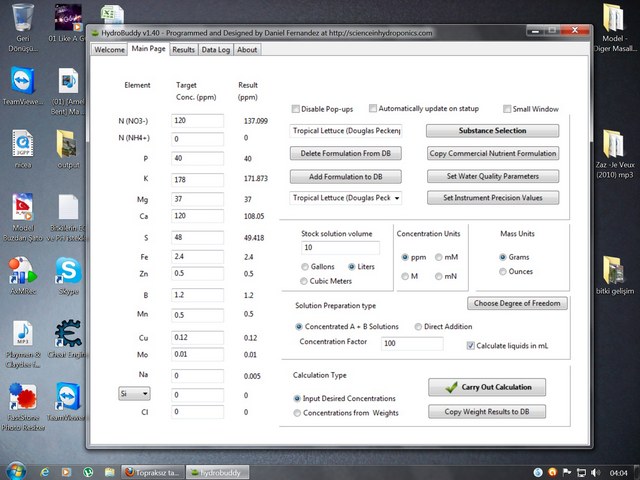Choose mM concentration units

pos(438,257)
